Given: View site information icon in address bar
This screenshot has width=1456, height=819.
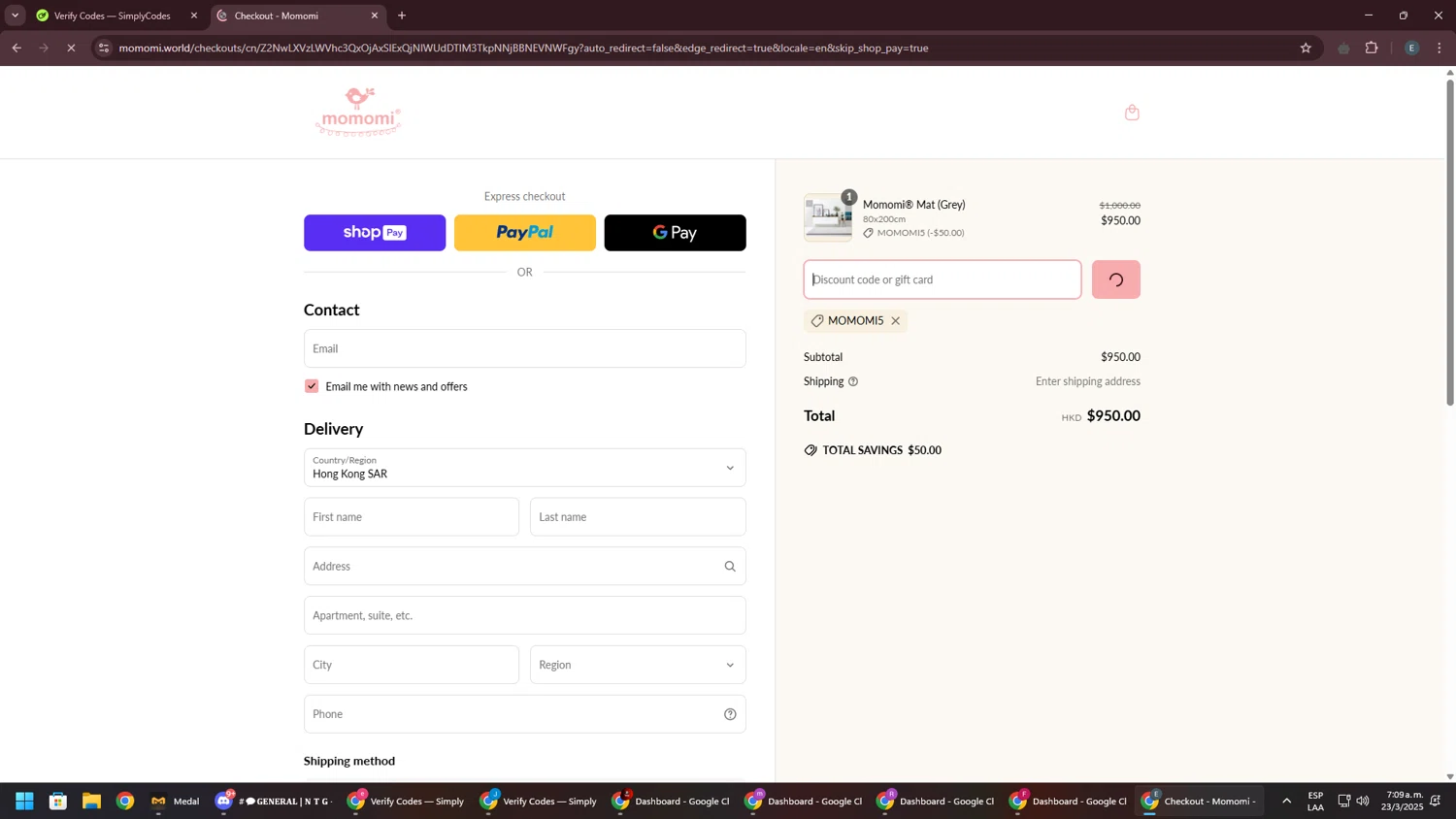Looking at the screenshot, I should (x=104, y=48).
